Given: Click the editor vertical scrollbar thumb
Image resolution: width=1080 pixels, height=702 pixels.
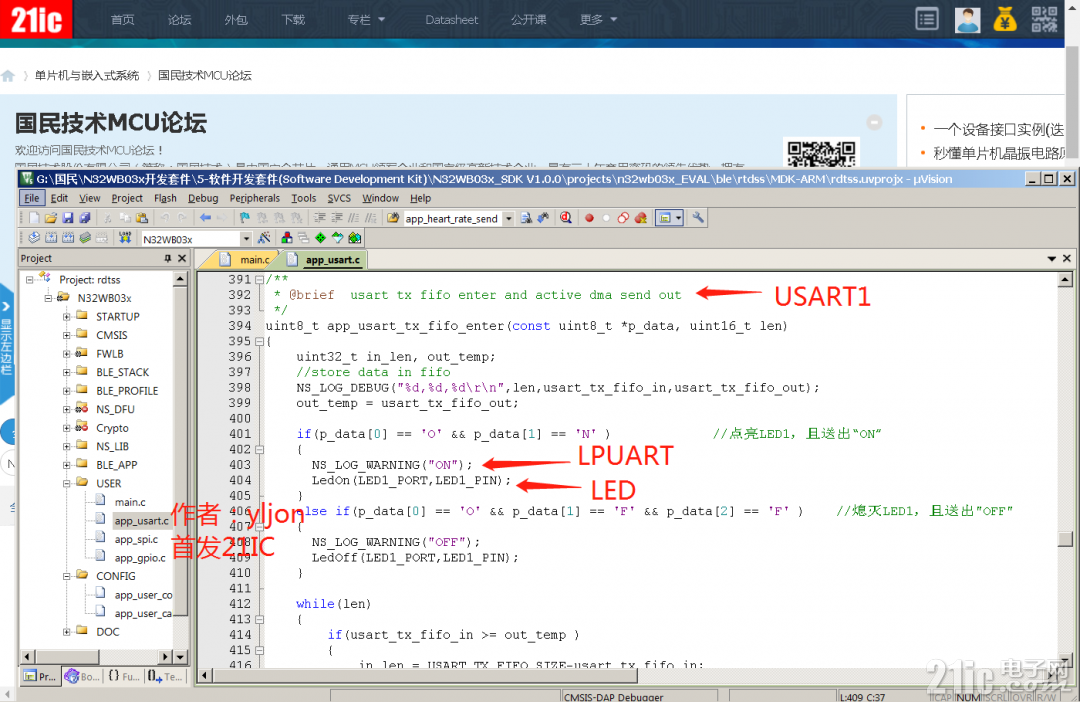Looking at the screenshot, I should pyautogui.click(x=1065, y=538).
